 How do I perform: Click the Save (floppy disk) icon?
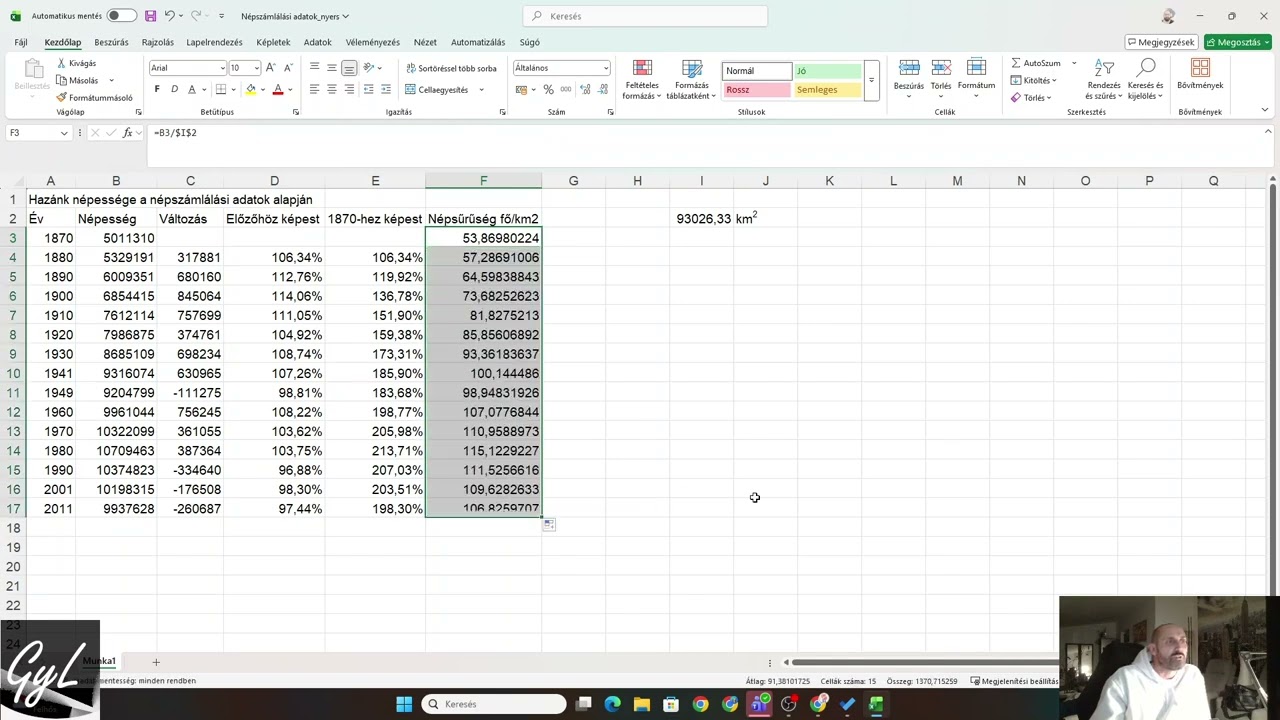(150, 16)
